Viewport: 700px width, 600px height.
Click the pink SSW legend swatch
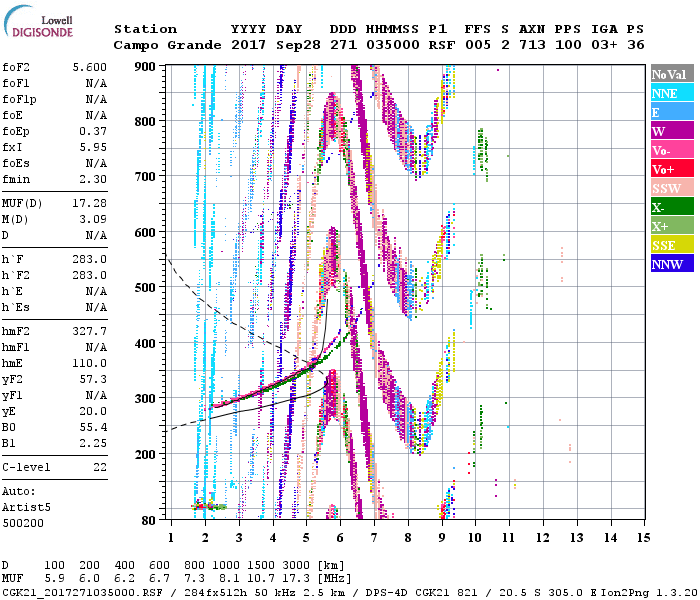point(671,188)
